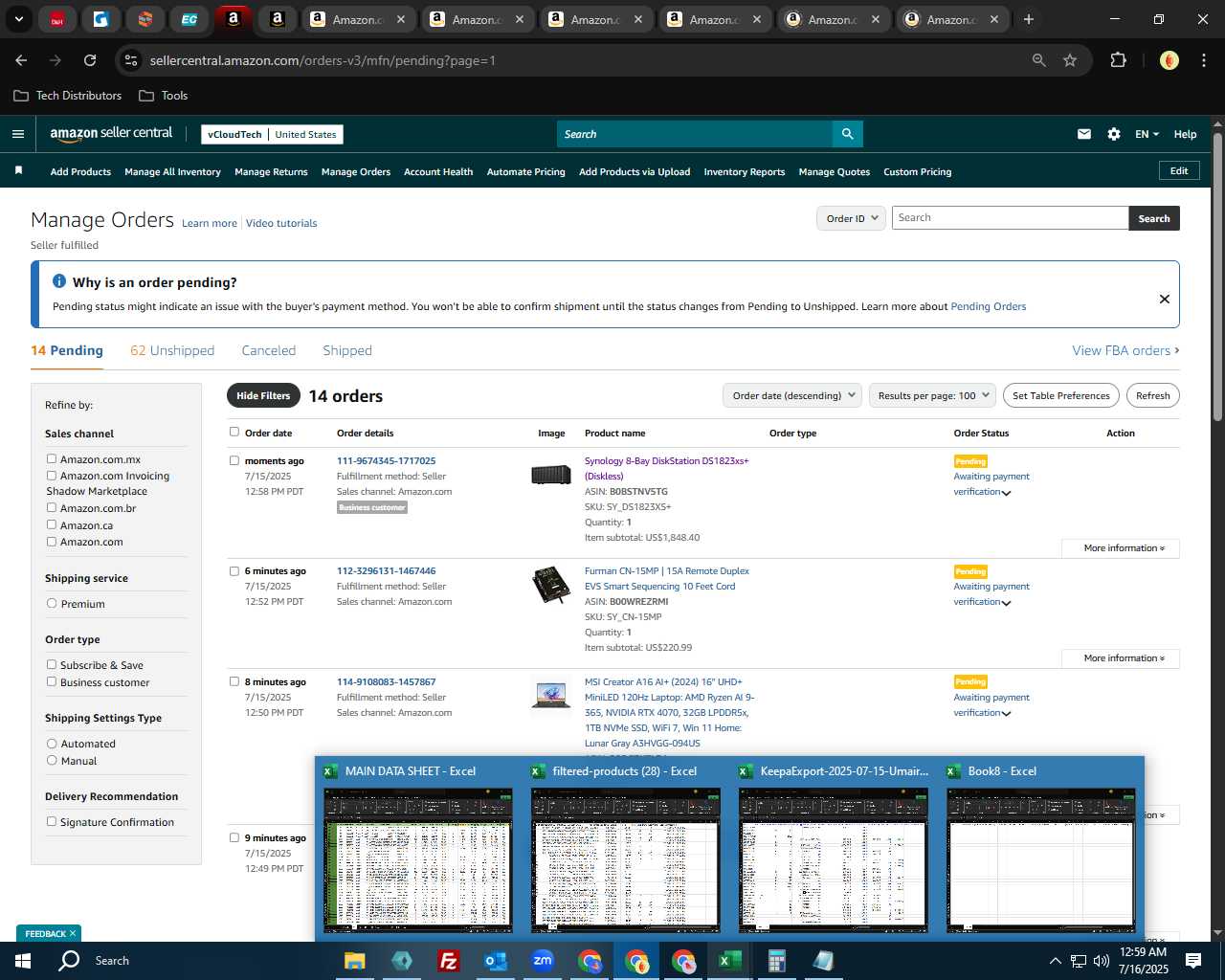Check the Amazon.com.br sales channel filter
This screenshot has height=980, width=1225.
tap(52, 508)
